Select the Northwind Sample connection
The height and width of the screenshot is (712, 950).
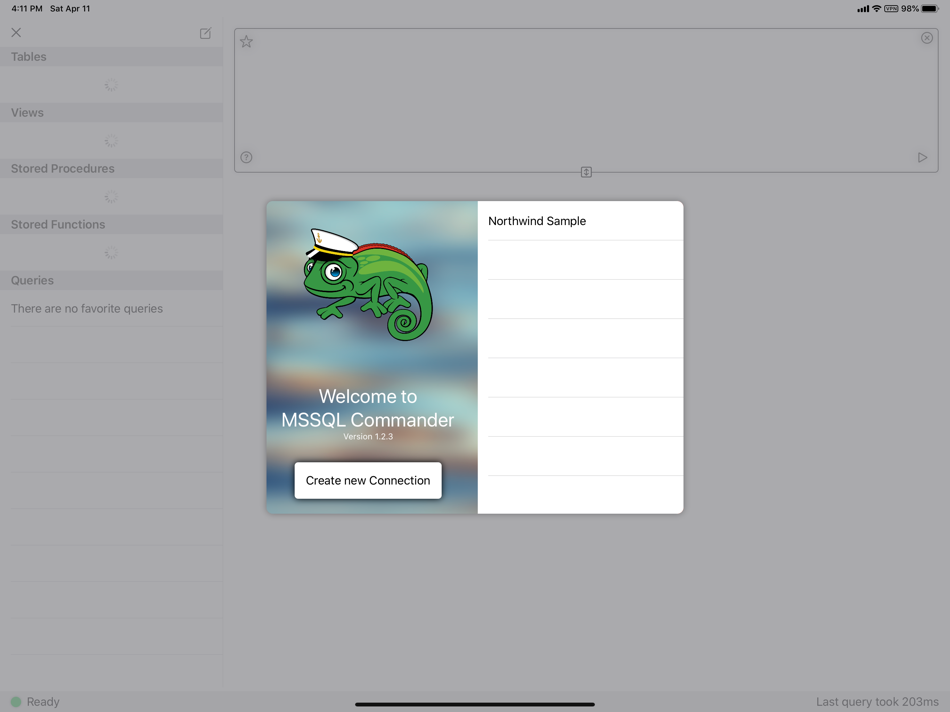[580, 221]
